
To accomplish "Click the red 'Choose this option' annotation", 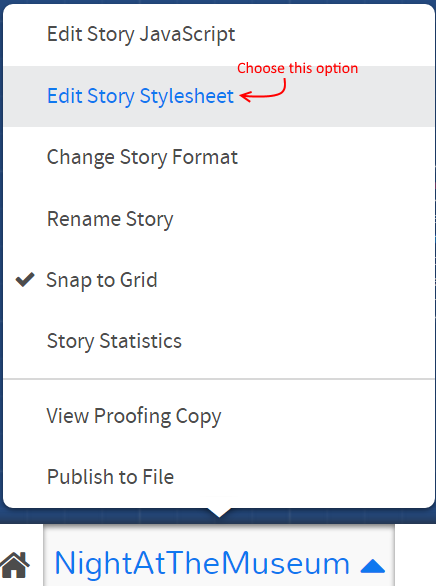I will coord(297,68).
